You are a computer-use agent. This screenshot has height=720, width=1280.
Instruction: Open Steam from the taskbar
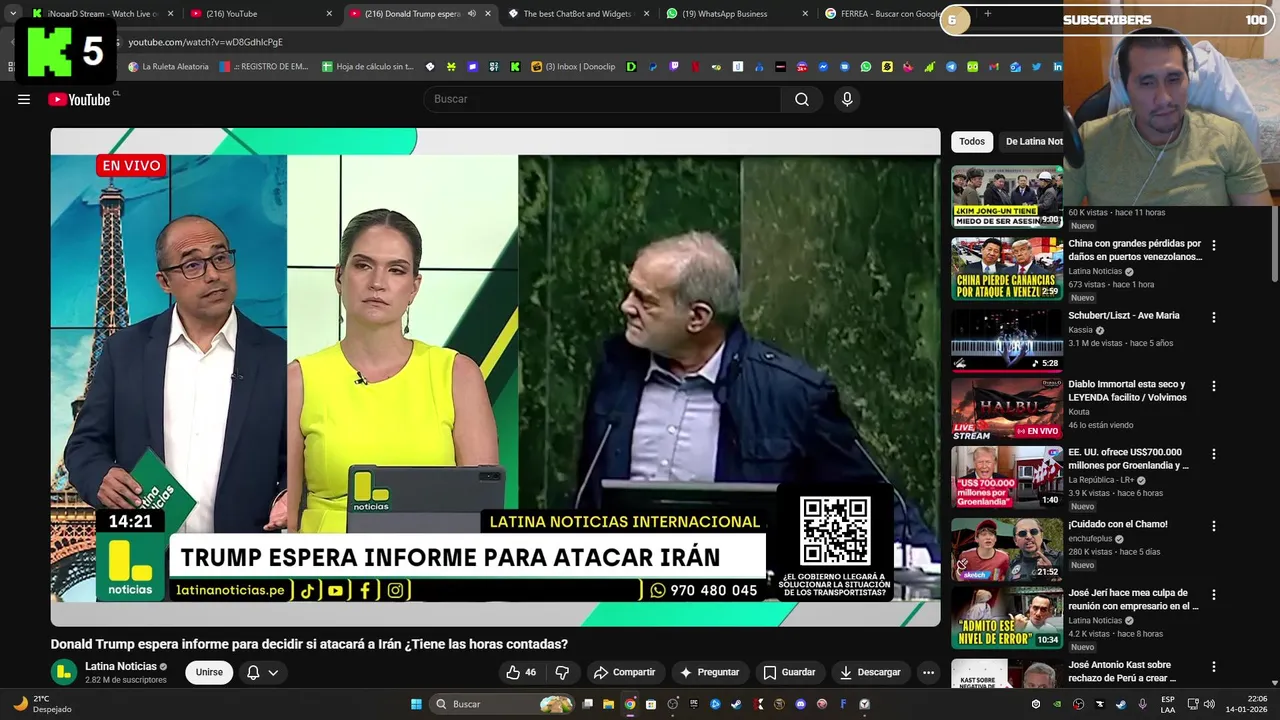pos(736,704)
